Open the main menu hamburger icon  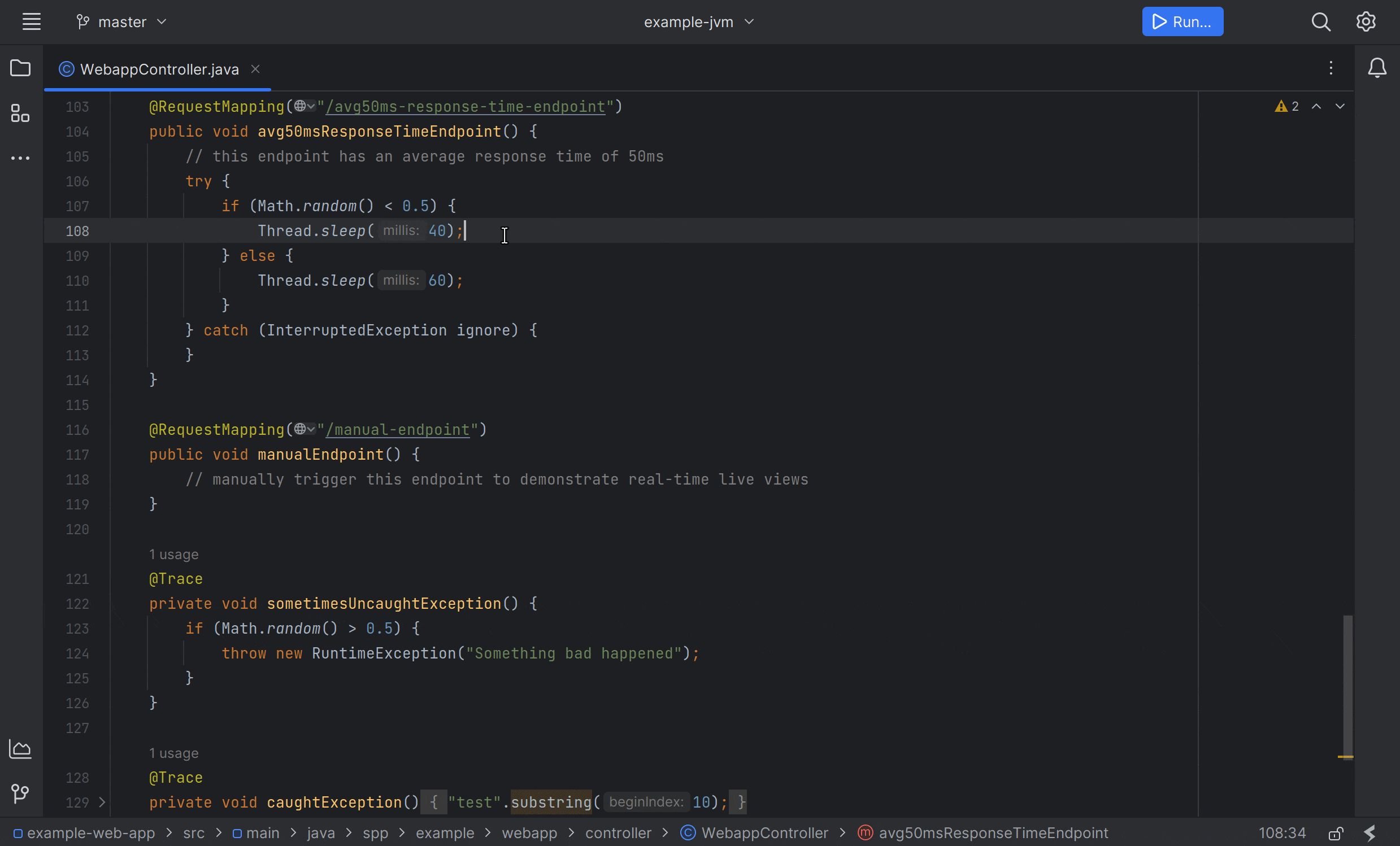(31, 21)
